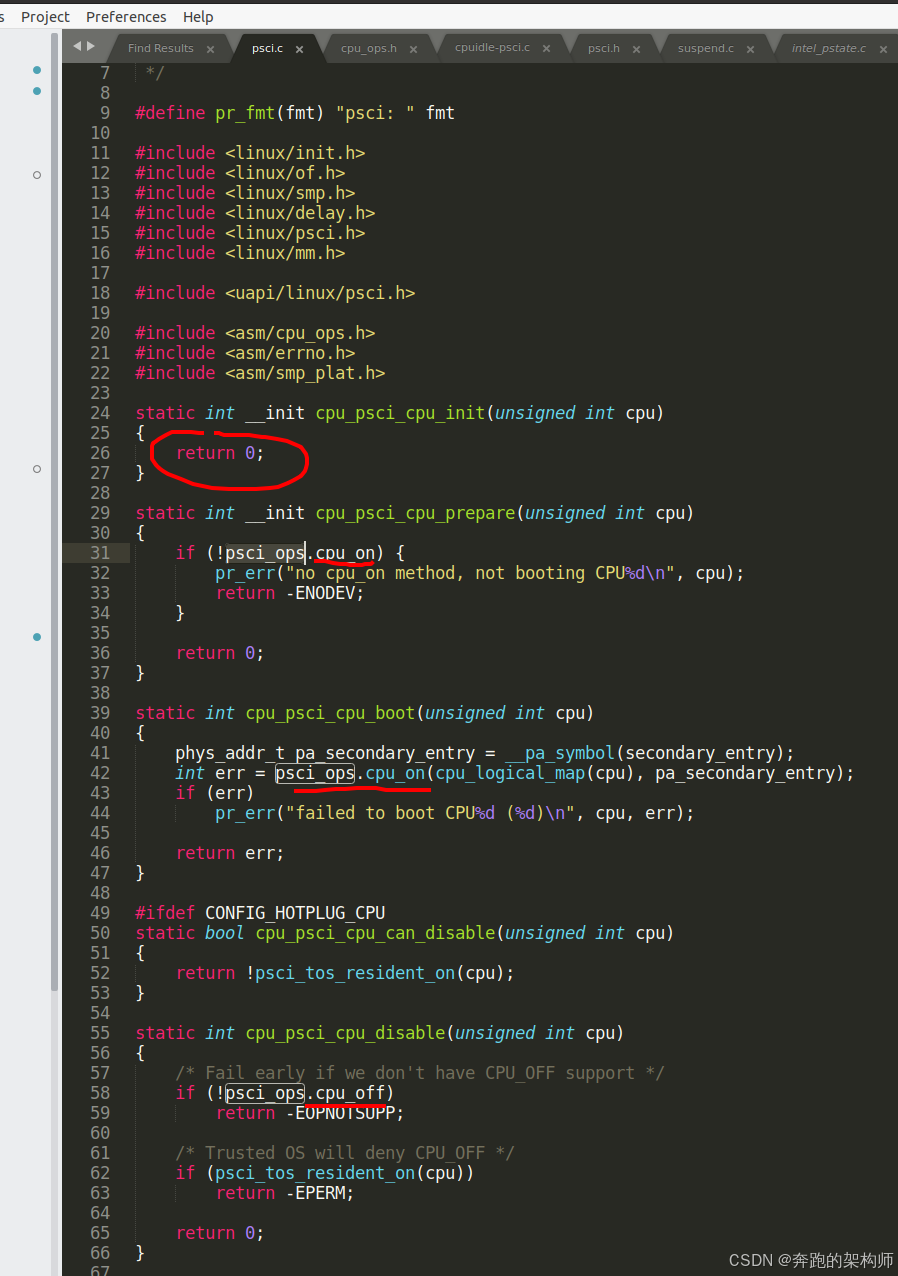Switch to the Find Results tab

pos(161,48)
